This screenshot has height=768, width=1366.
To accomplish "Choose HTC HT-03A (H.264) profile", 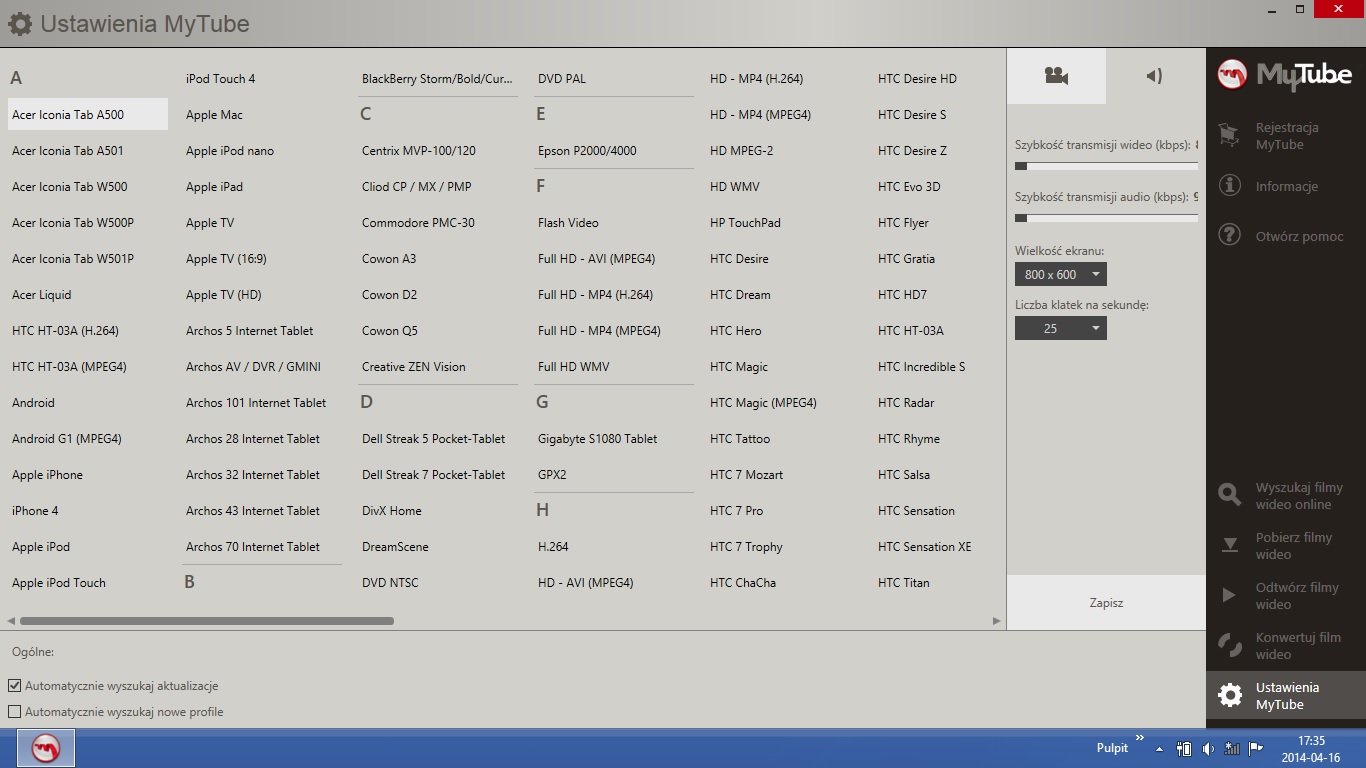I will point(65,330).
